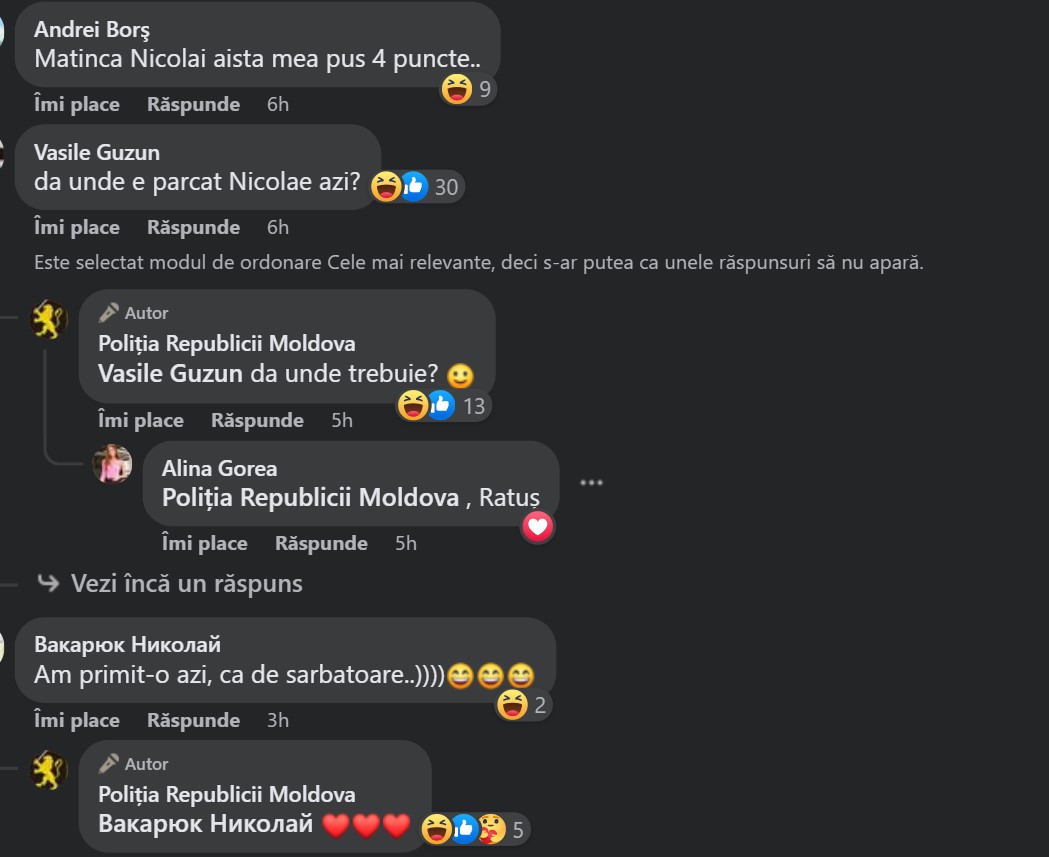The height and width of the screenshot is (857, 1049).
Task: Open the 30 reactions on Vasile Guzun's comment
Action: tap(416, 187)
